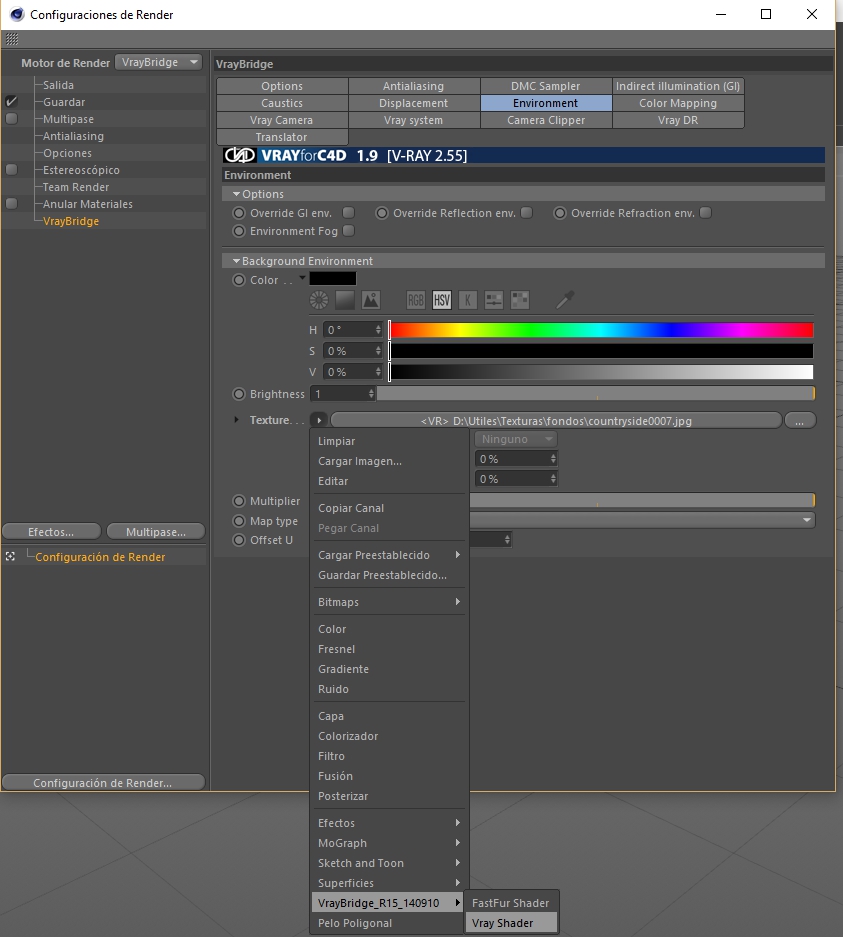Check Override GI env. checkbox

[x=348, y=213]
